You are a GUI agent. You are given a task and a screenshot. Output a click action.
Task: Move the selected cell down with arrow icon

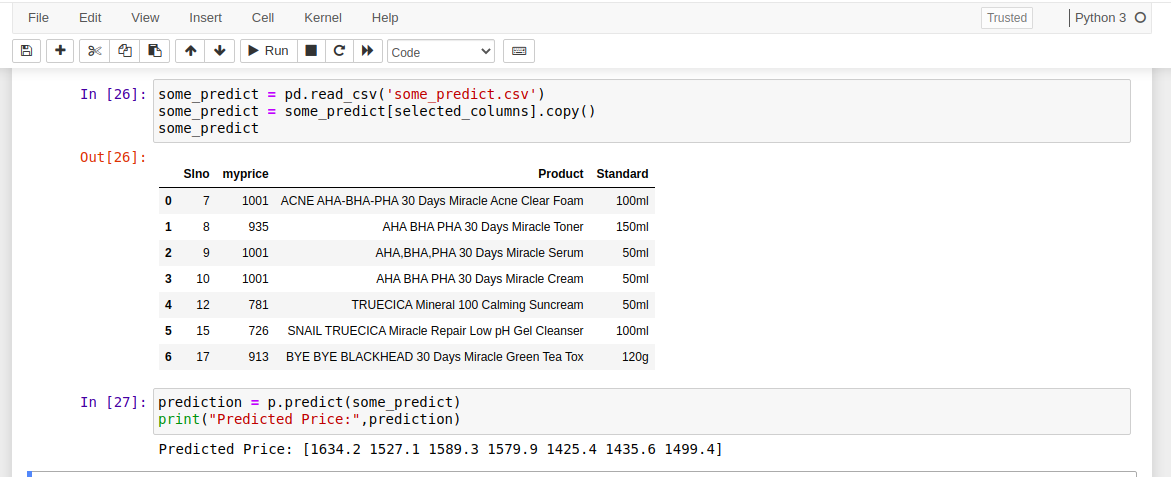click(x=220, y=51)
